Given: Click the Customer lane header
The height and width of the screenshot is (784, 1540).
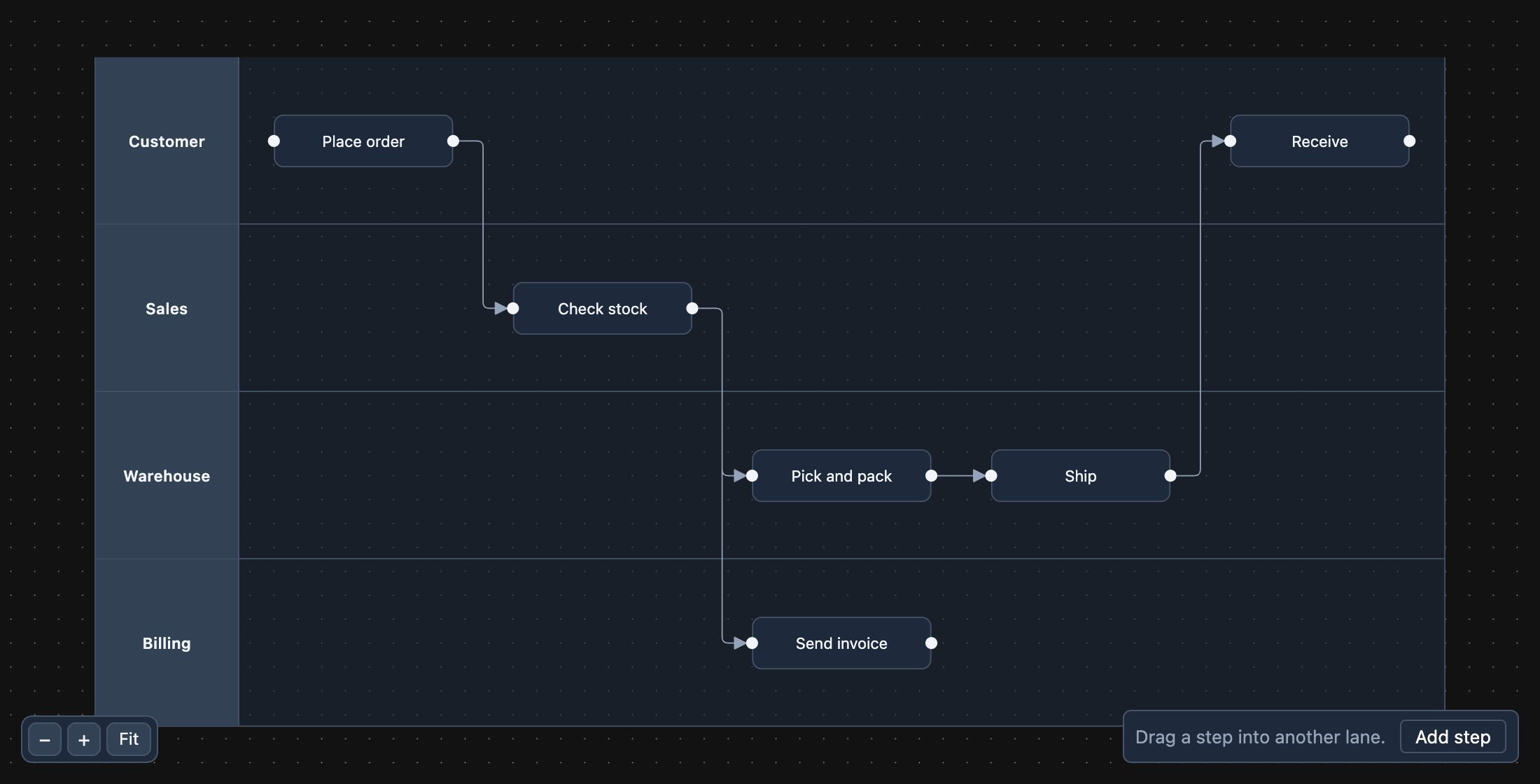Looking at the screenshot, I should point(167,141).
